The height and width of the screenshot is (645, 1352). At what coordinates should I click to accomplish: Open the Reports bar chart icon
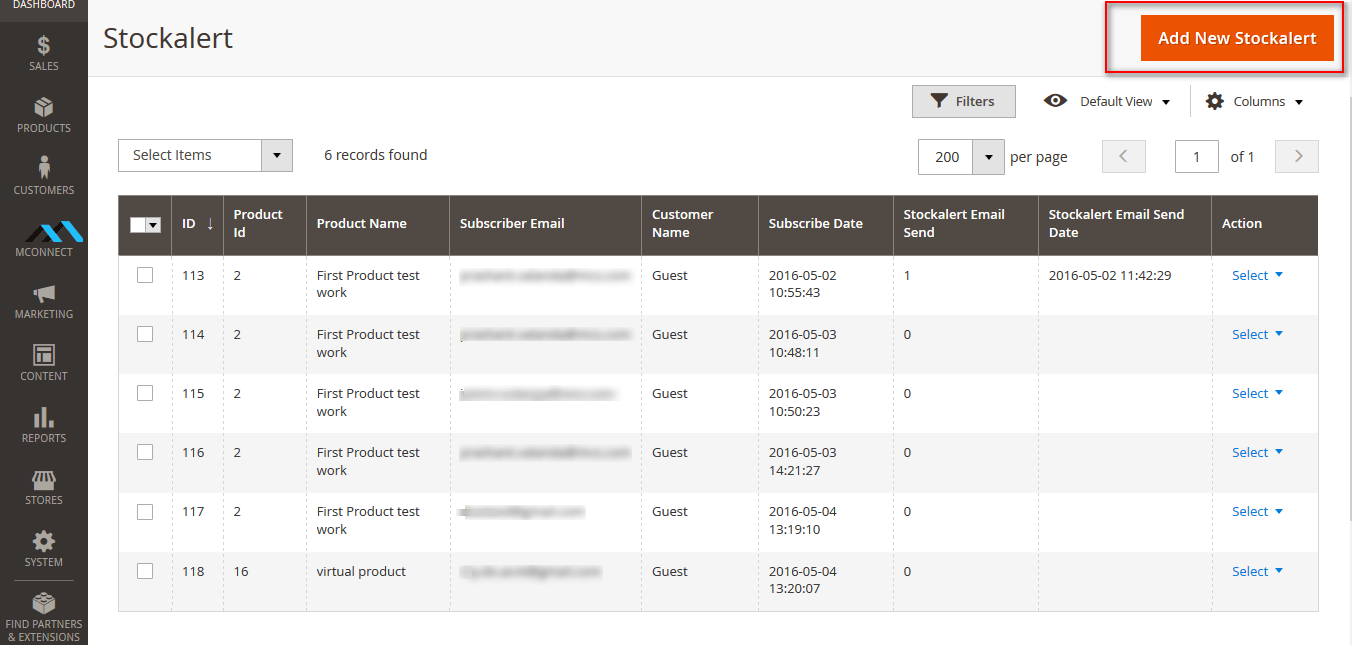[x=44, y=418]
